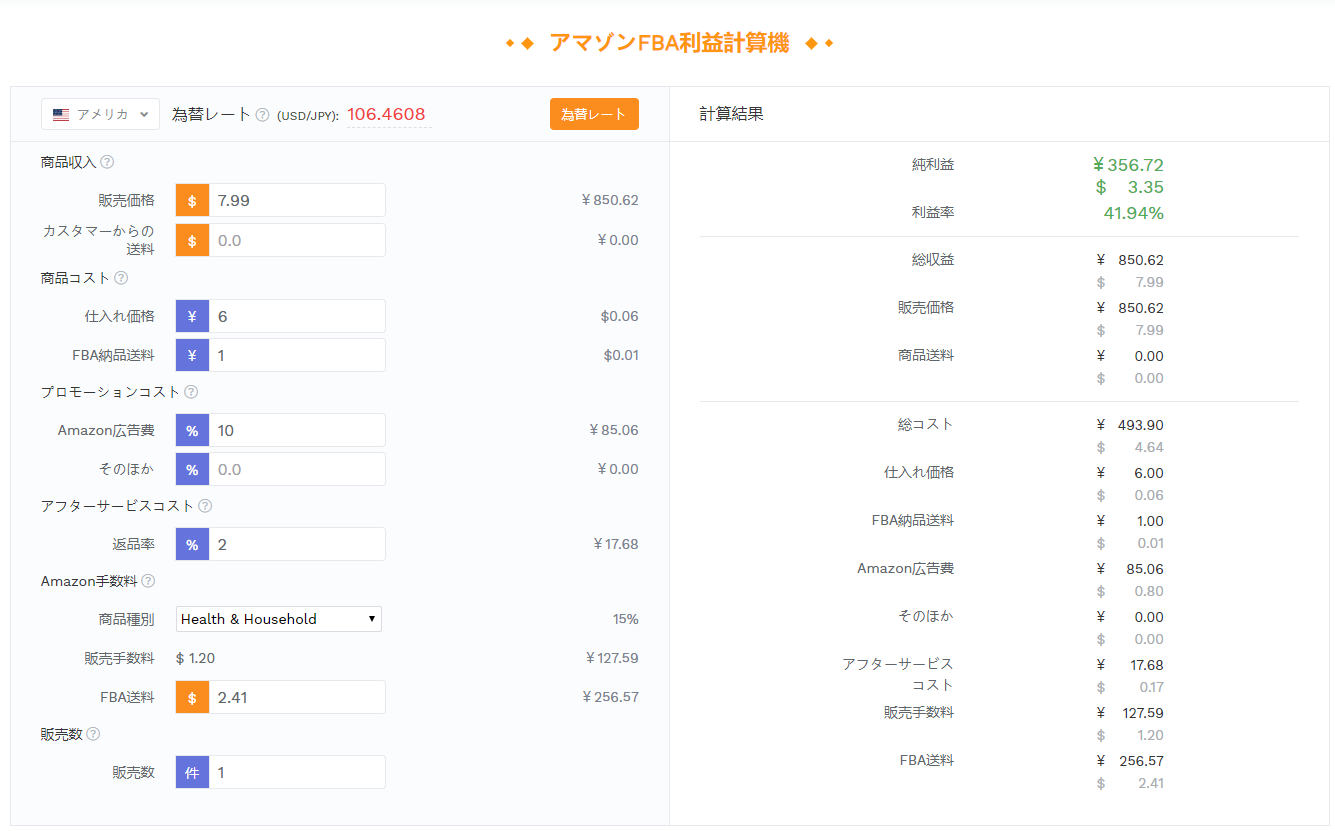Click the help icon next to アフターサービスコスト
This screenshot has height=831, width=1335.
205,506
